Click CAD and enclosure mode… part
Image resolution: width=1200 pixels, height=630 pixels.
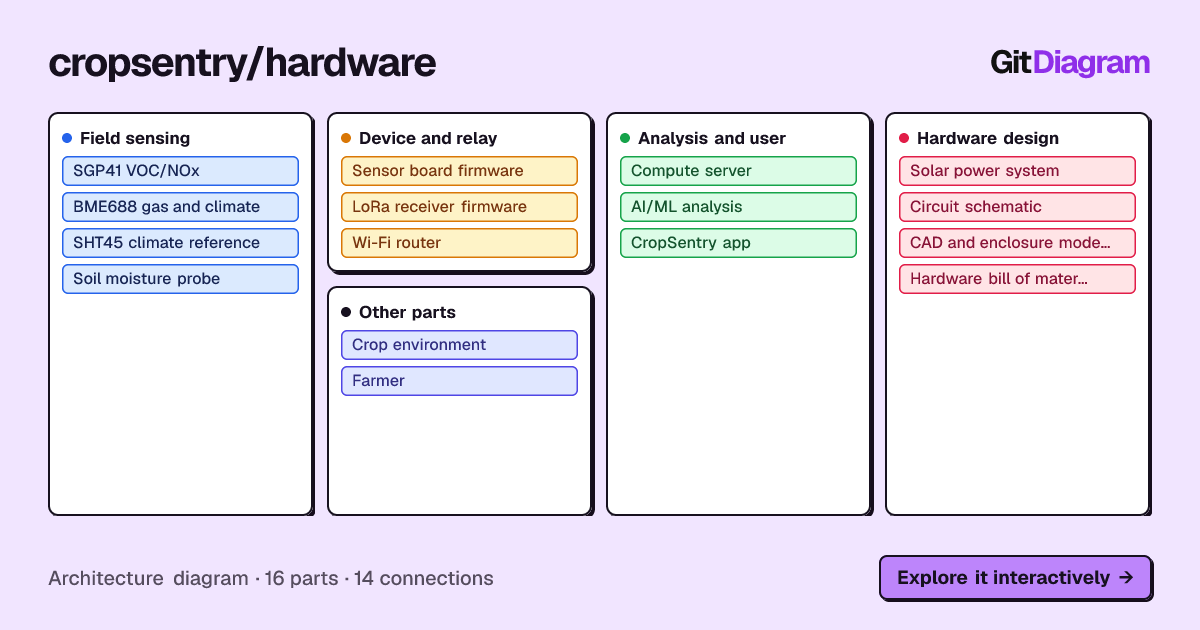tap(1017, 243)
